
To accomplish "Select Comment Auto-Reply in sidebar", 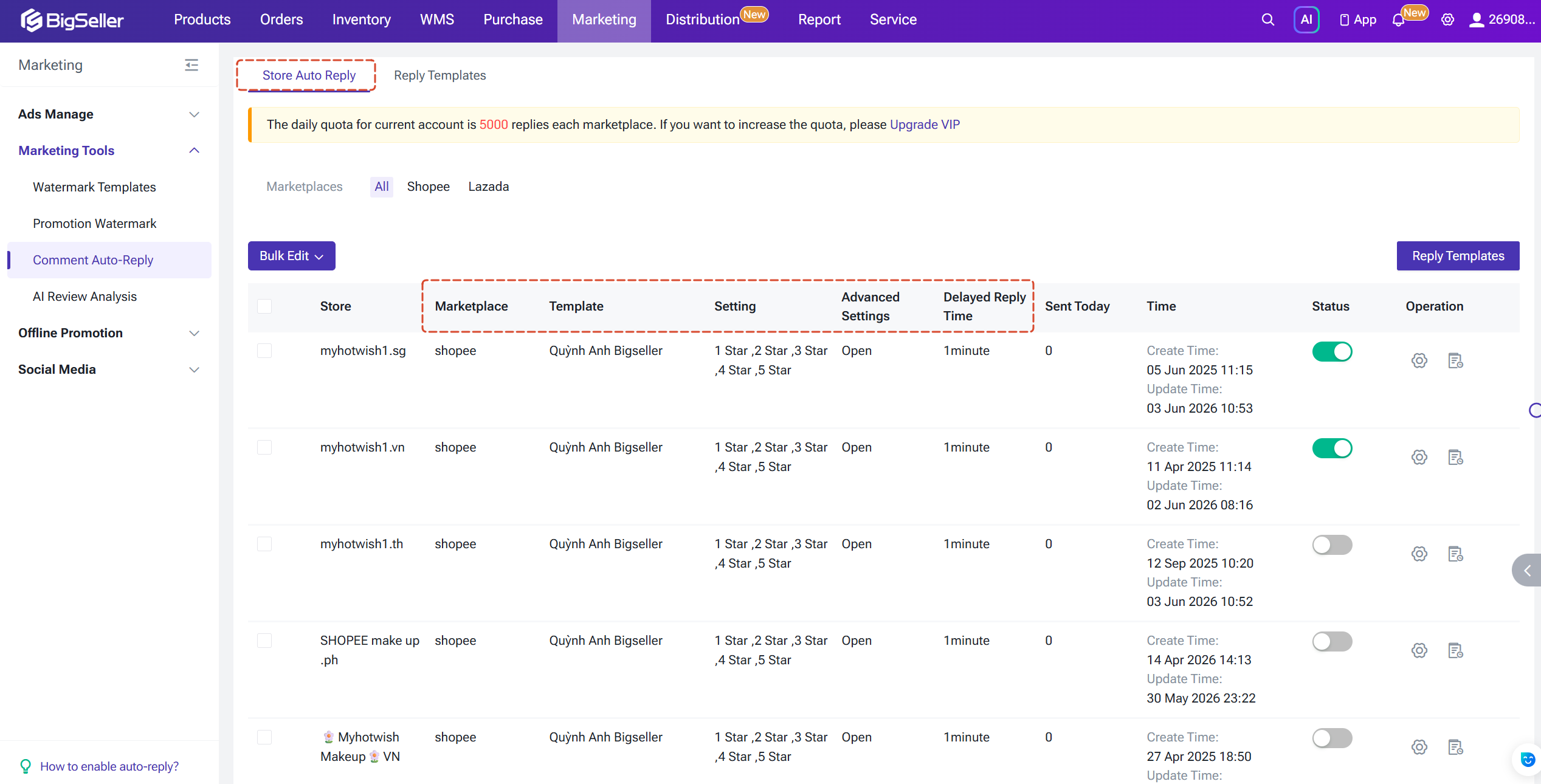I will tap(109, 260).
